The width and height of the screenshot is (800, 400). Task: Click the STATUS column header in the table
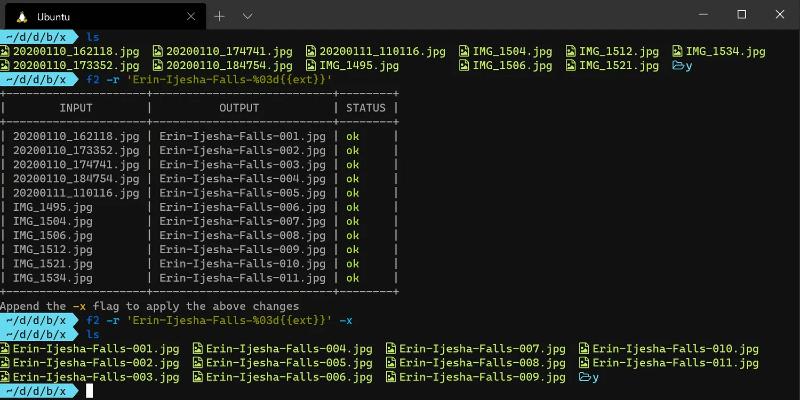(366, 107)
